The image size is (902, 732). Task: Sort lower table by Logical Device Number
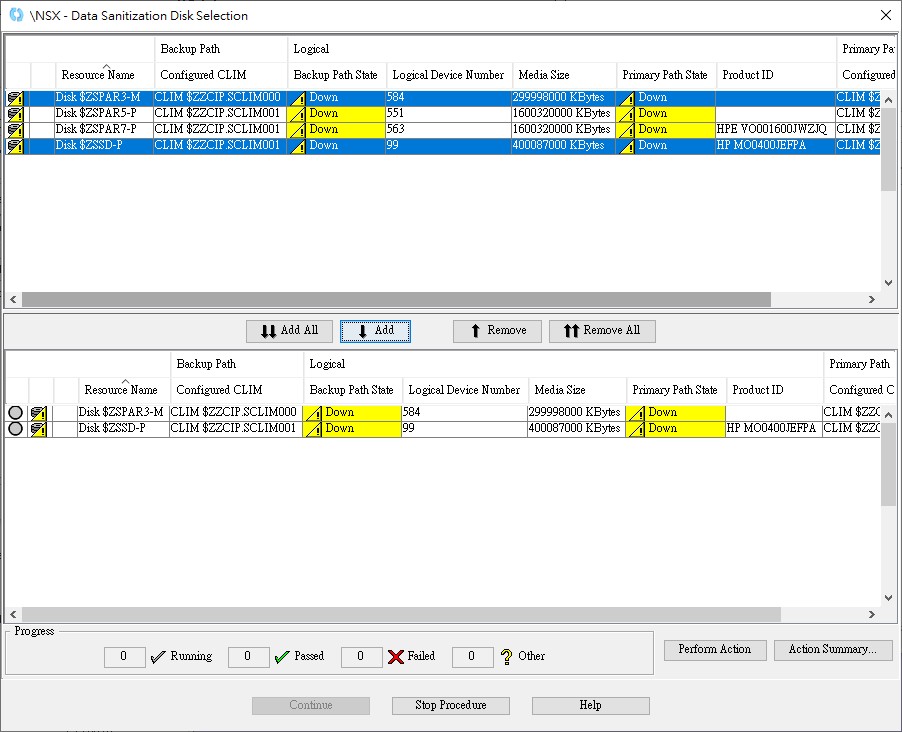pos(464,390)
